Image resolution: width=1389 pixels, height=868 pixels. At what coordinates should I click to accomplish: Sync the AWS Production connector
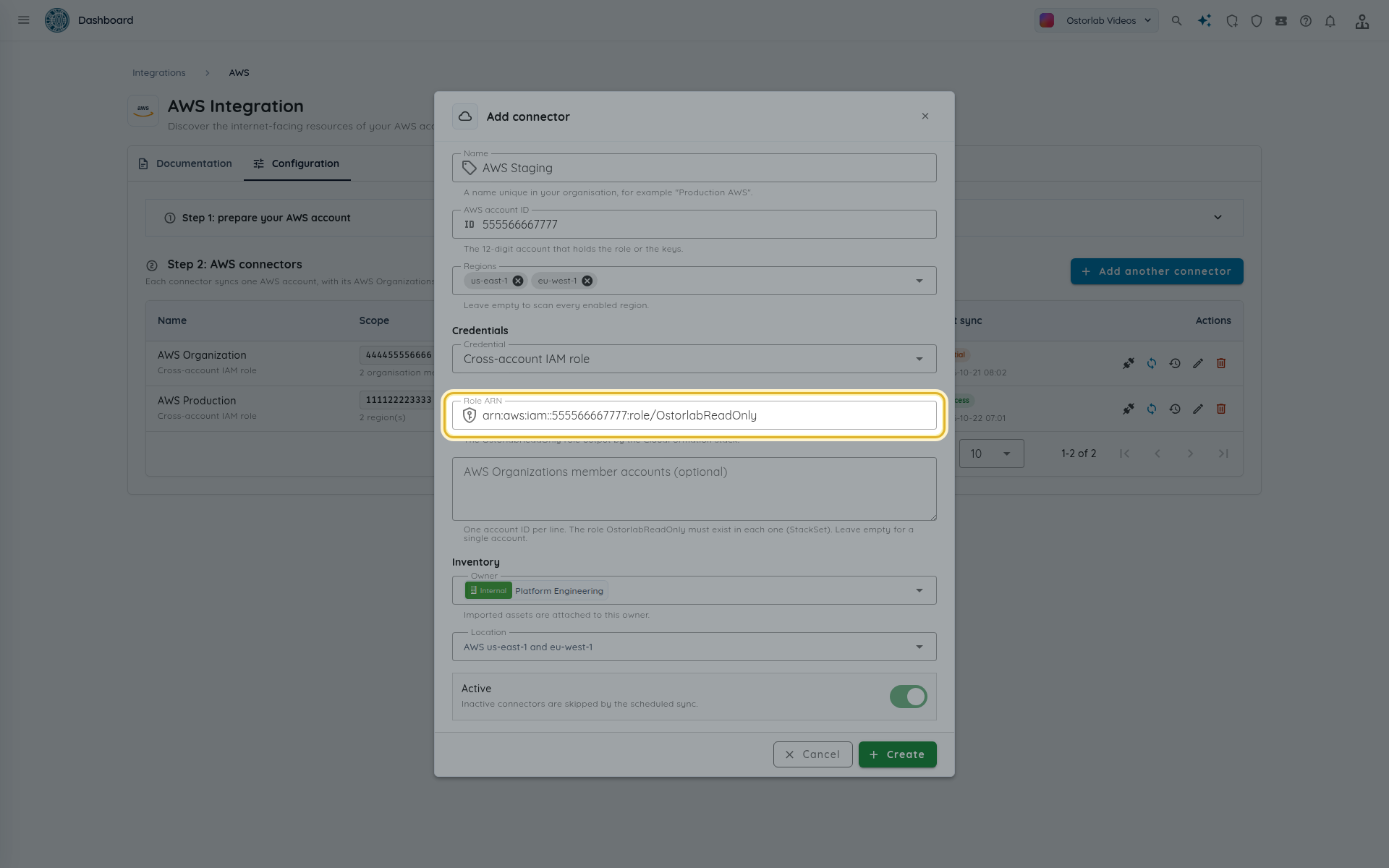pos(1152,409)
